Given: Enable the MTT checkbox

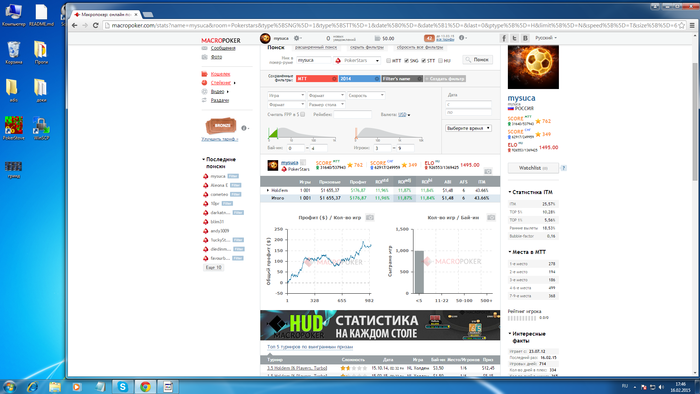Looking at the screenshot, I should tap(388, 61).
